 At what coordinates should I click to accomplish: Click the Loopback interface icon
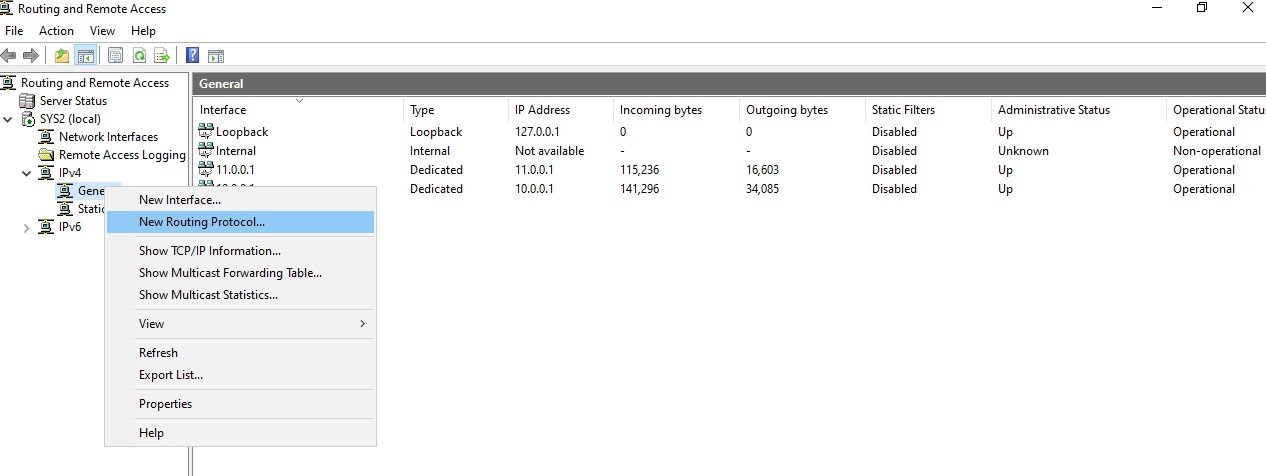(207, 131)
